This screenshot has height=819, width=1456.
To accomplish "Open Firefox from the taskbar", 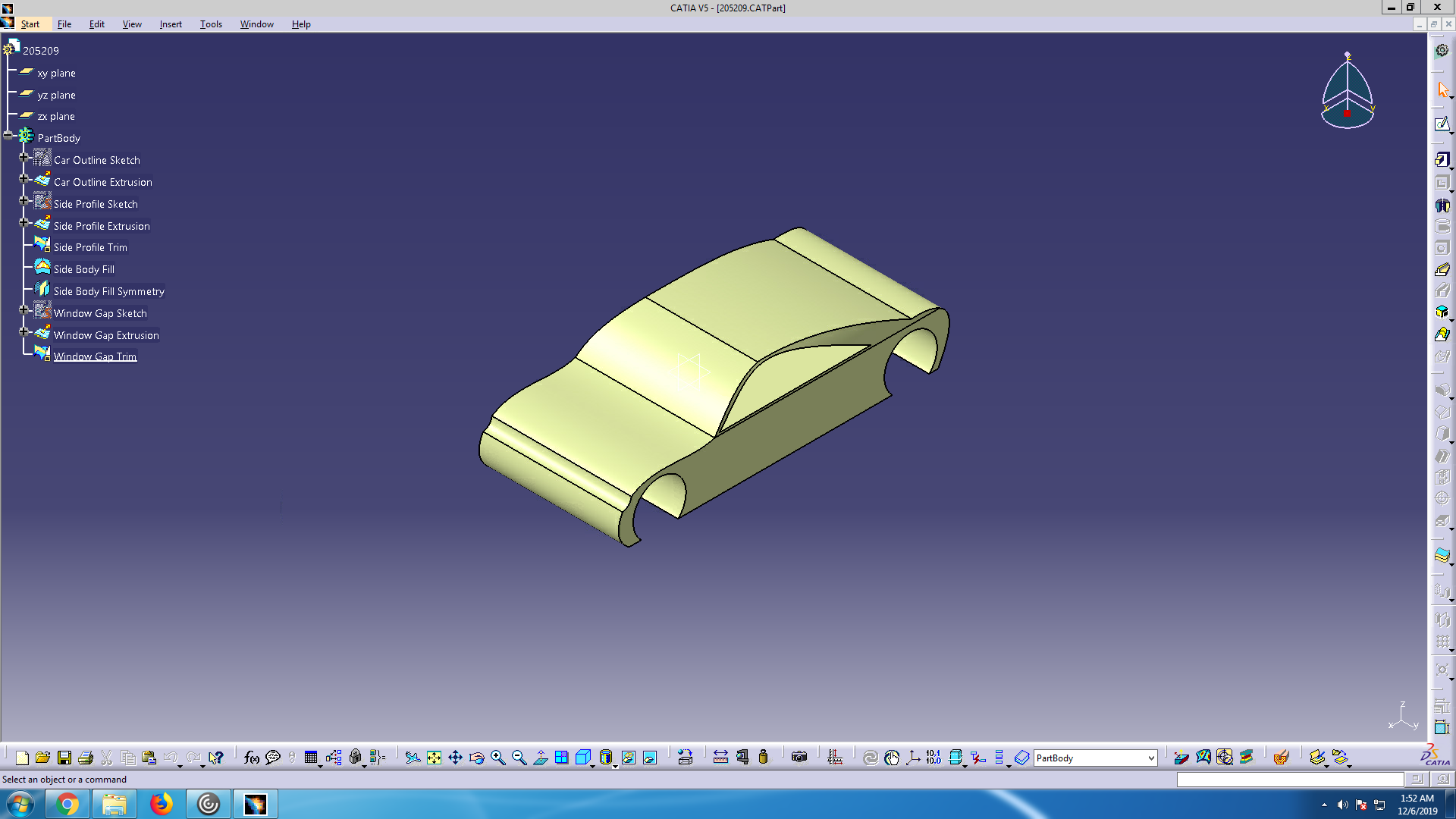I will tap(161, 804).
